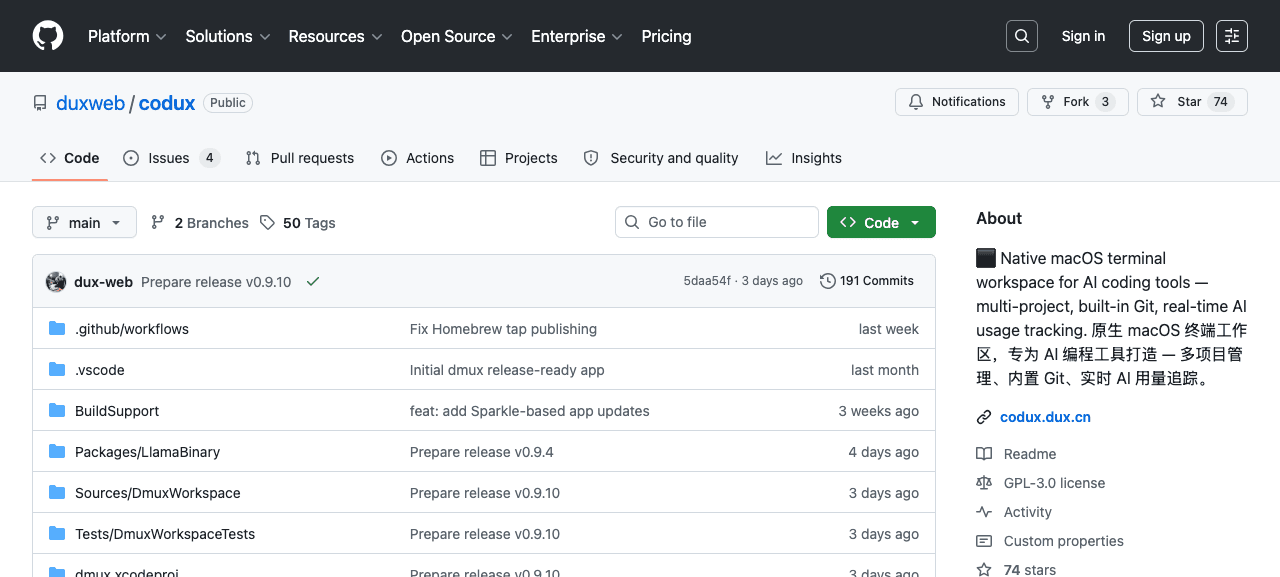Switch to the Pull requests tab
Image resolution: width=1280 pixels, height=577 pixels.
[x=299, y=158]
